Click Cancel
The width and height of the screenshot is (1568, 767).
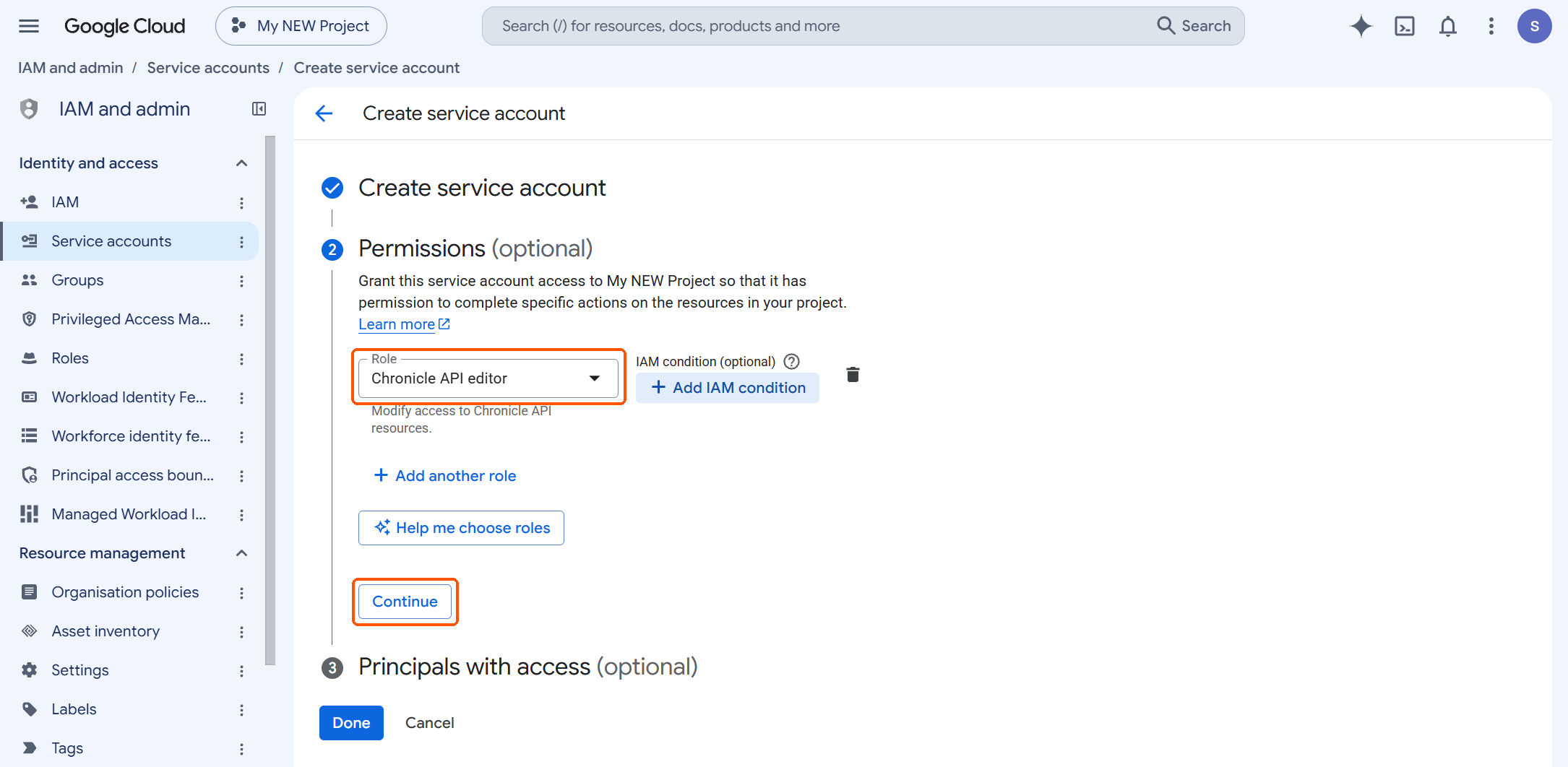429,723
